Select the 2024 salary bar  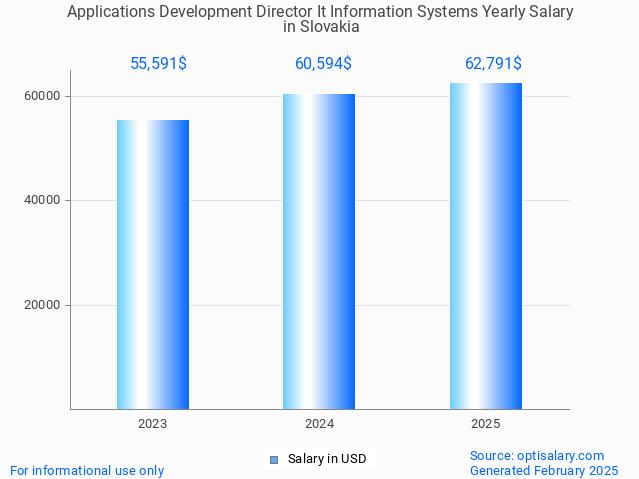(319, 251)
